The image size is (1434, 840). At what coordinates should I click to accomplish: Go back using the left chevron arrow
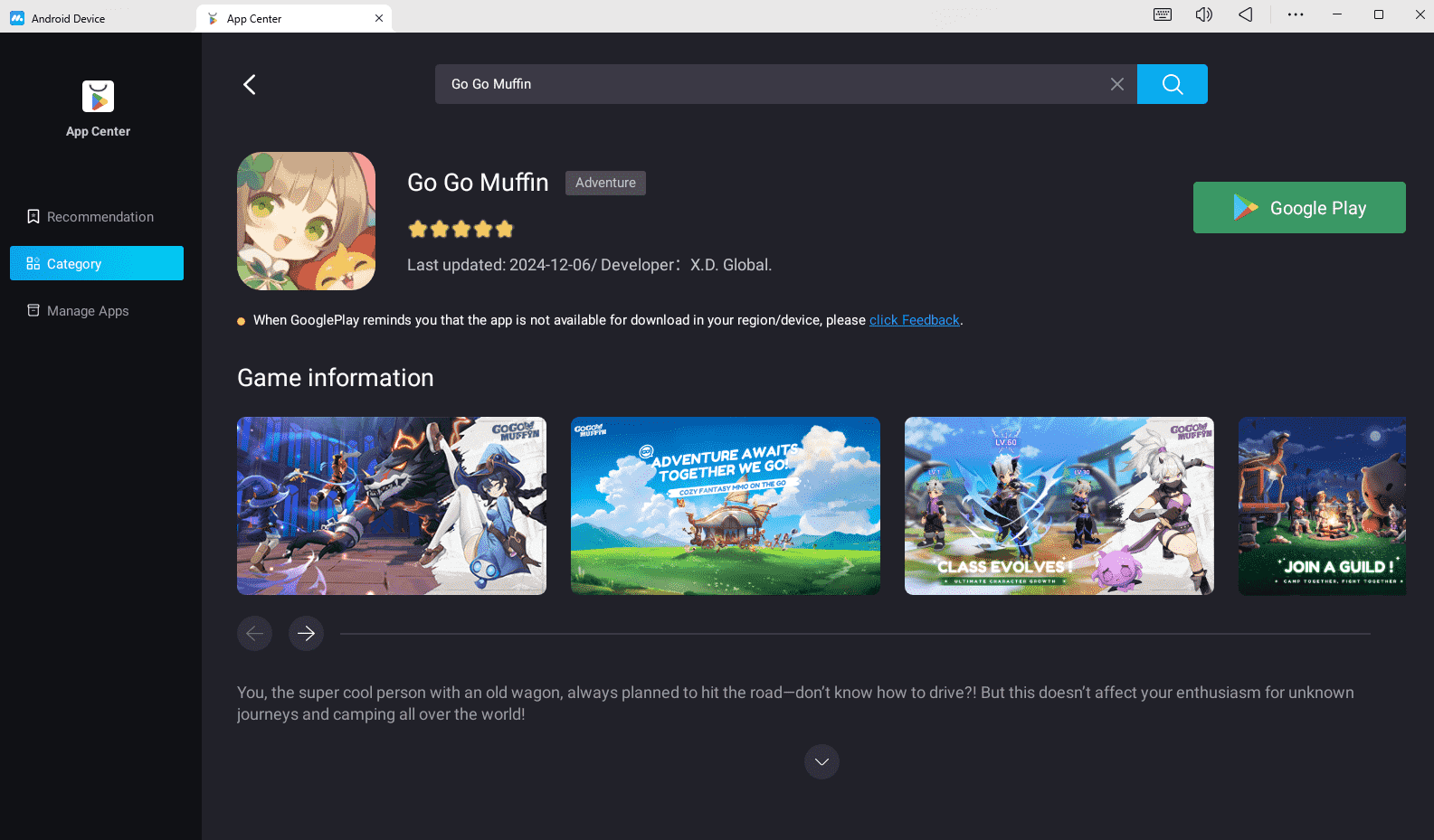pos(250,84)
